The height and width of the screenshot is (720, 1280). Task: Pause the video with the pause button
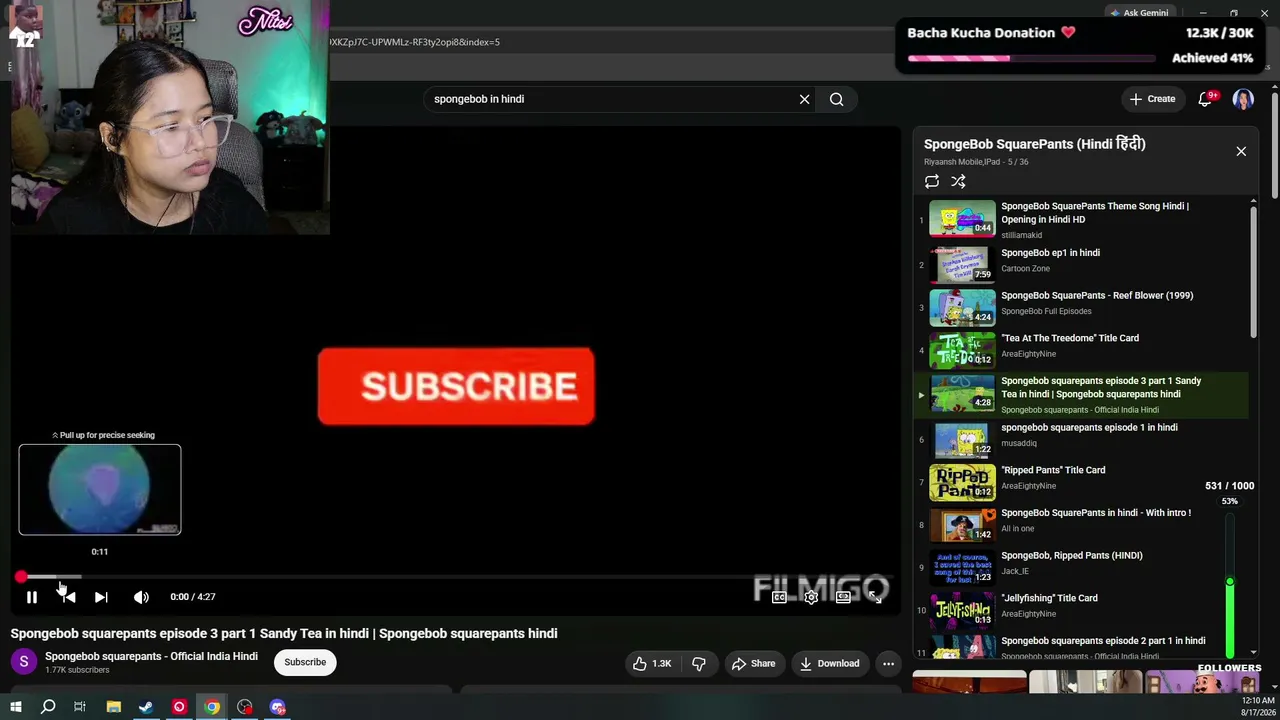(32, 597)
